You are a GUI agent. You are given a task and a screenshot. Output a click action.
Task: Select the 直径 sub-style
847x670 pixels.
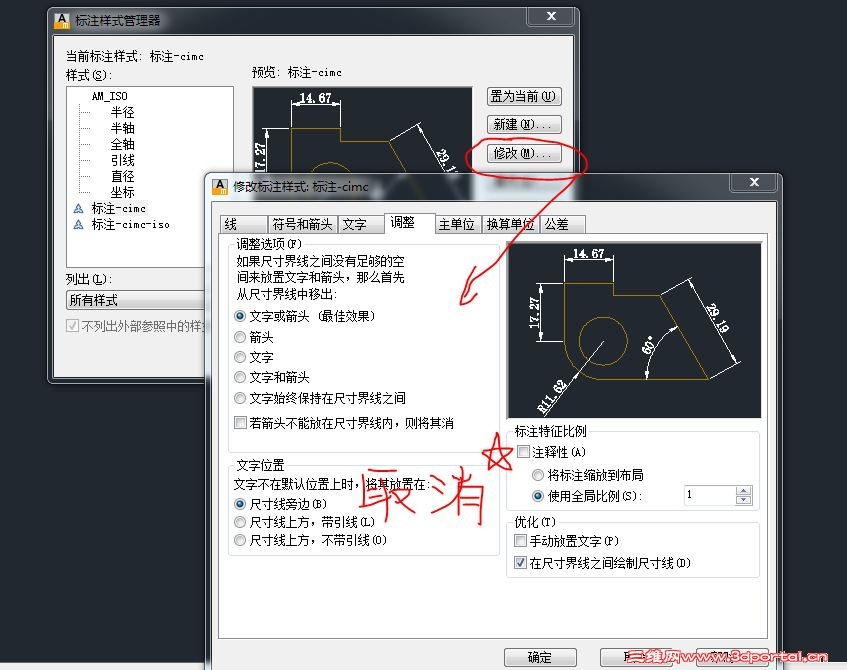coord(123,176)
